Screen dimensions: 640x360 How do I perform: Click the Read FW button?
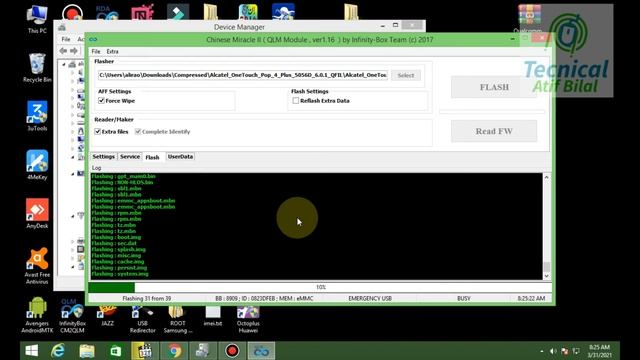494,131
